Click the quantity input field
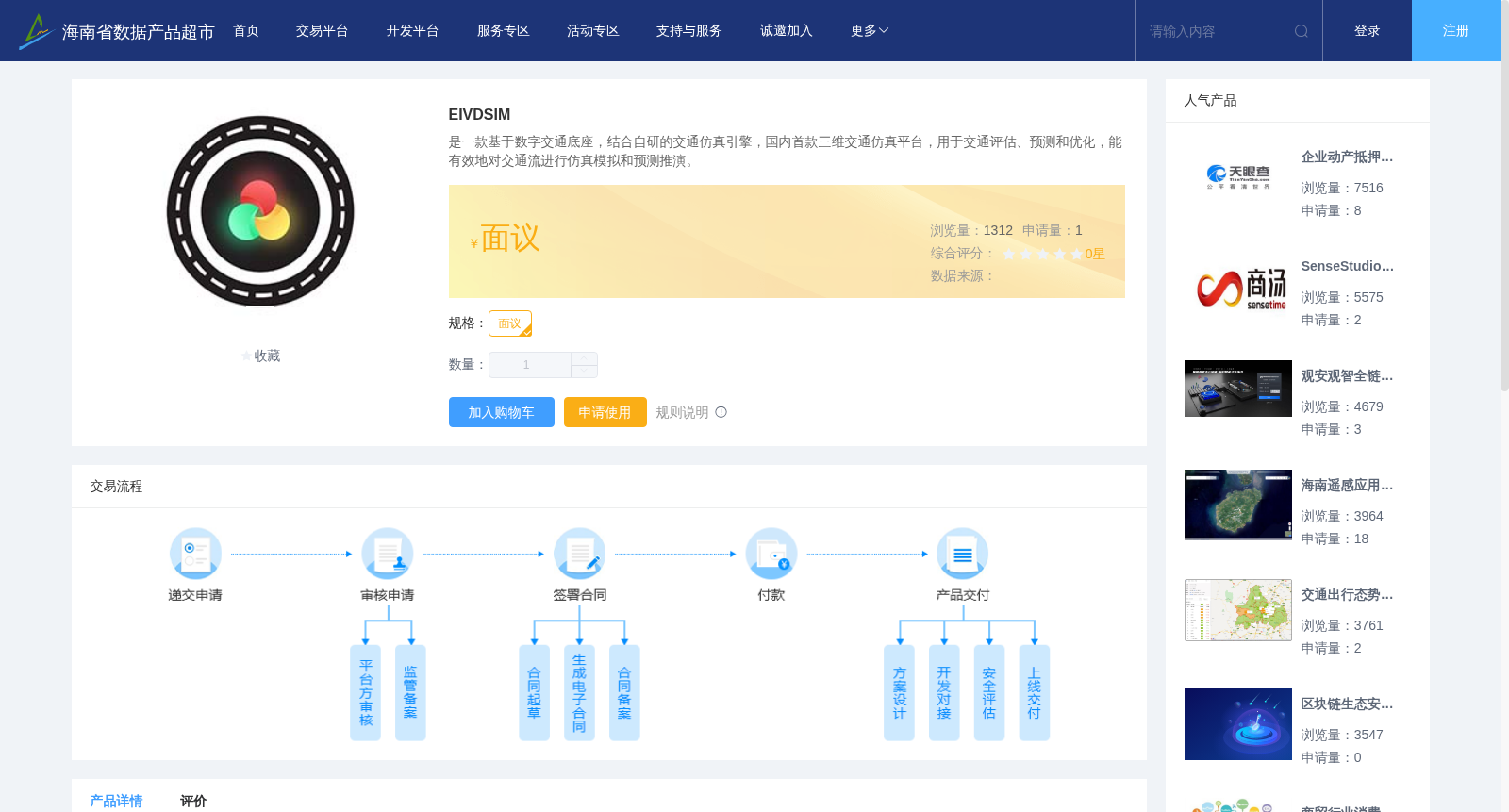Screen dimensions: 1509x812 coord(530,365)
